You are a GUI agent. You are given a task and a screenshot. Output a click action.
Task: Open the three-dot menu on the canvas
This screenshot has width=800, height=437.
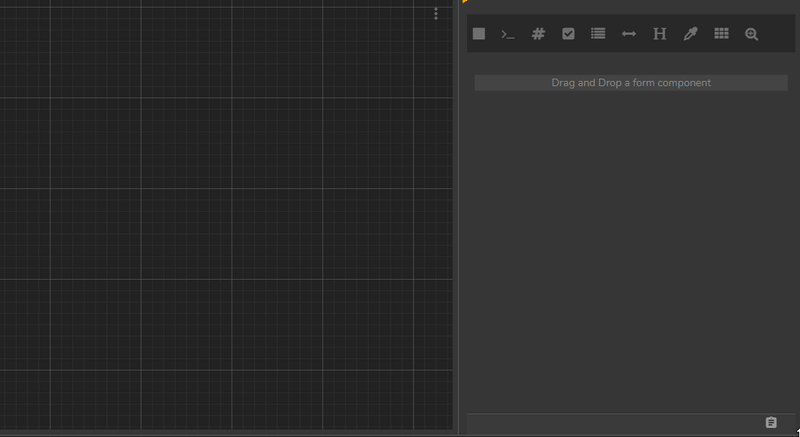pyautogui.click(x=436, y=14)
